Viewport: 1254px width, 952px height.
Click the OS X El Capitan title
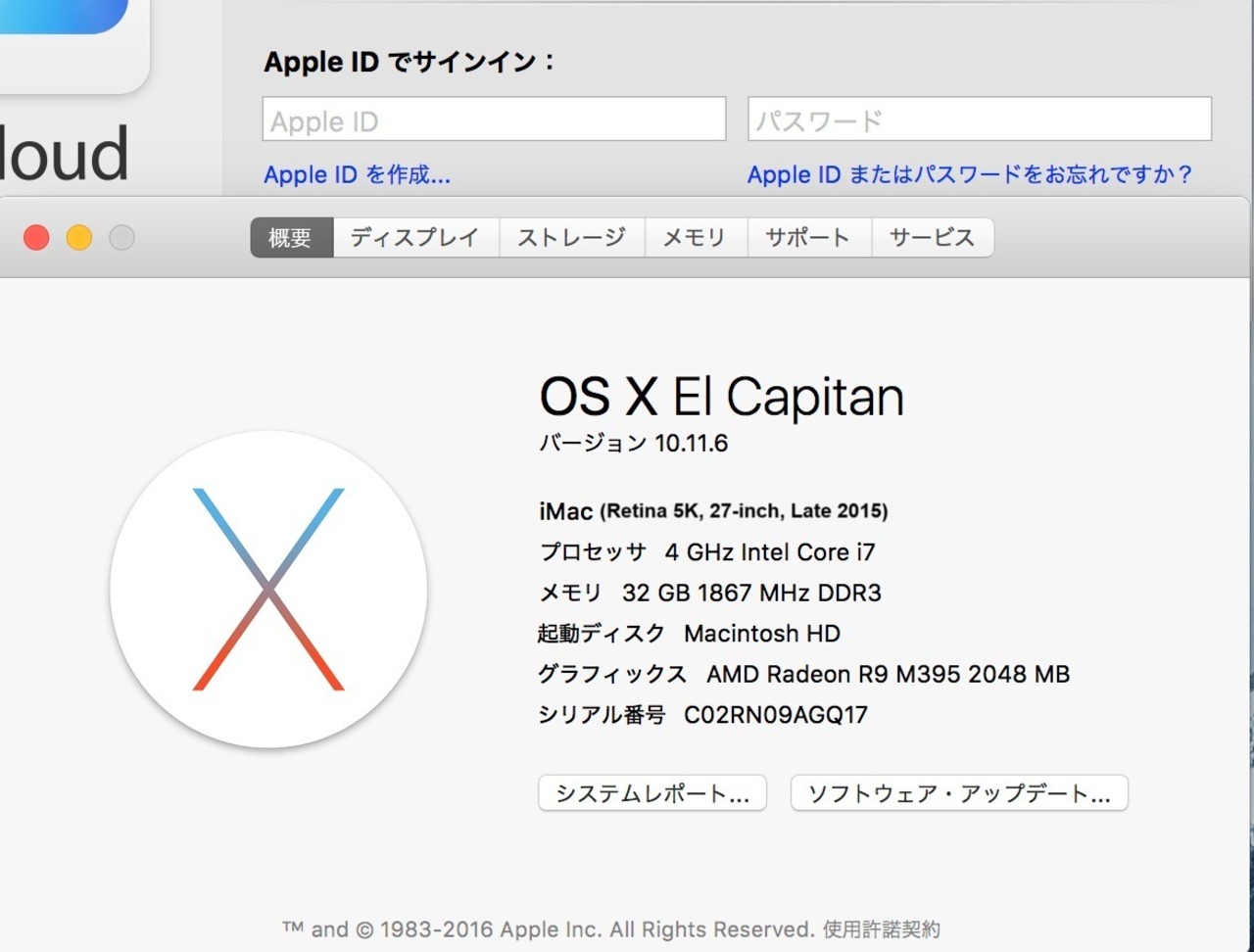click(x=721, y=397)
